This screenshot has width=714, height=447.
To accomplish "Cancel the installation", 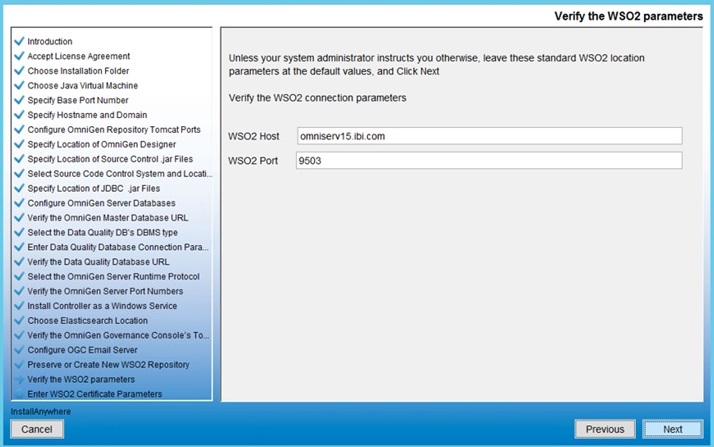I will pyautogui.click(x=37, y=429).
